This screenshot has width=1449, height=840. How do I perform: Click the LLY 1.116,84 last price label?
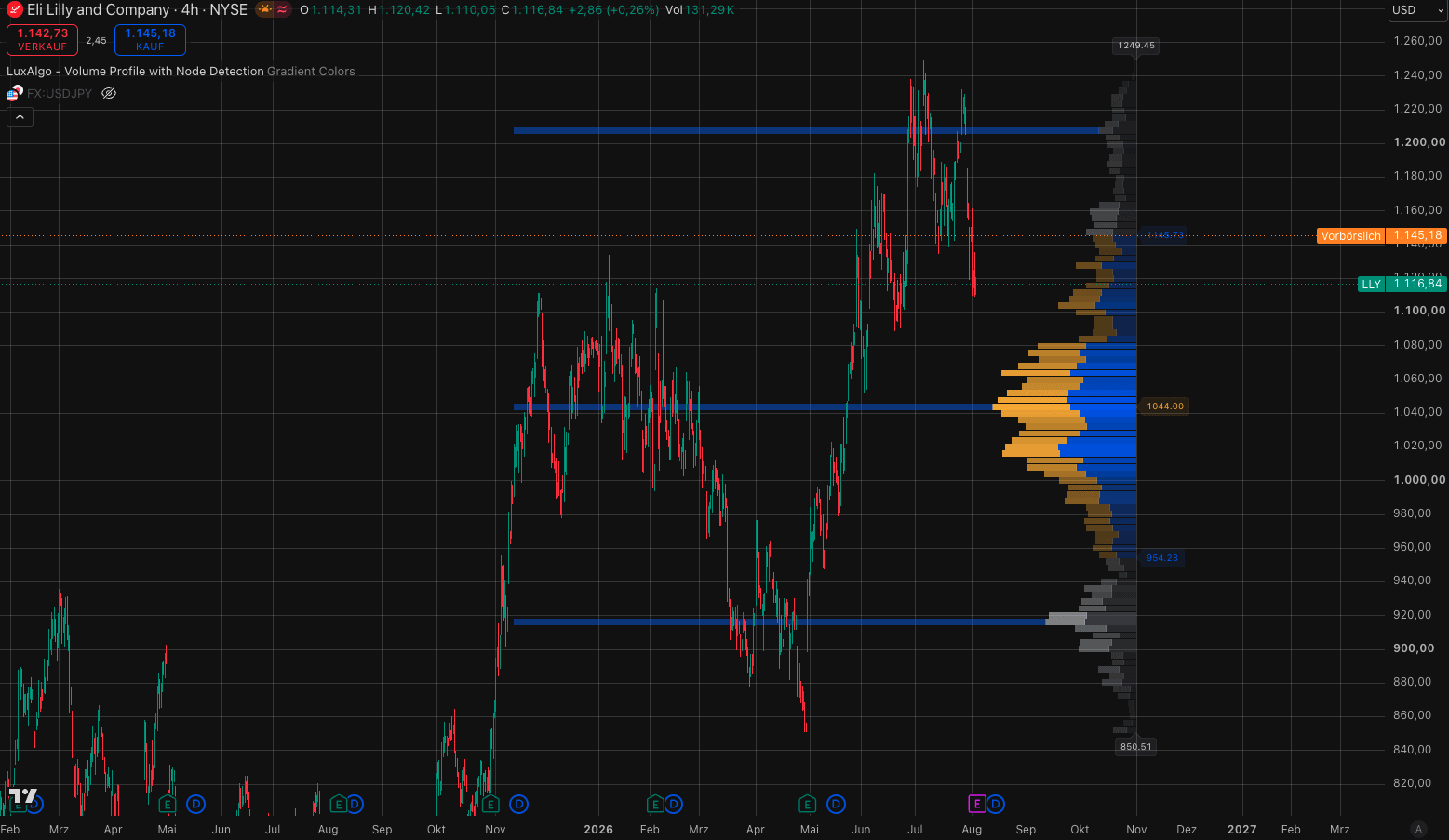pyautogui.click(x=1402, y=284)
